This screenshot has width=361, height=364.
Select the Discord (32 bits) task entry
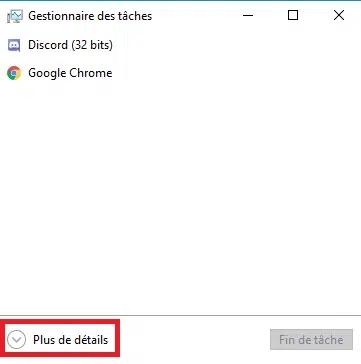point(180,45)
